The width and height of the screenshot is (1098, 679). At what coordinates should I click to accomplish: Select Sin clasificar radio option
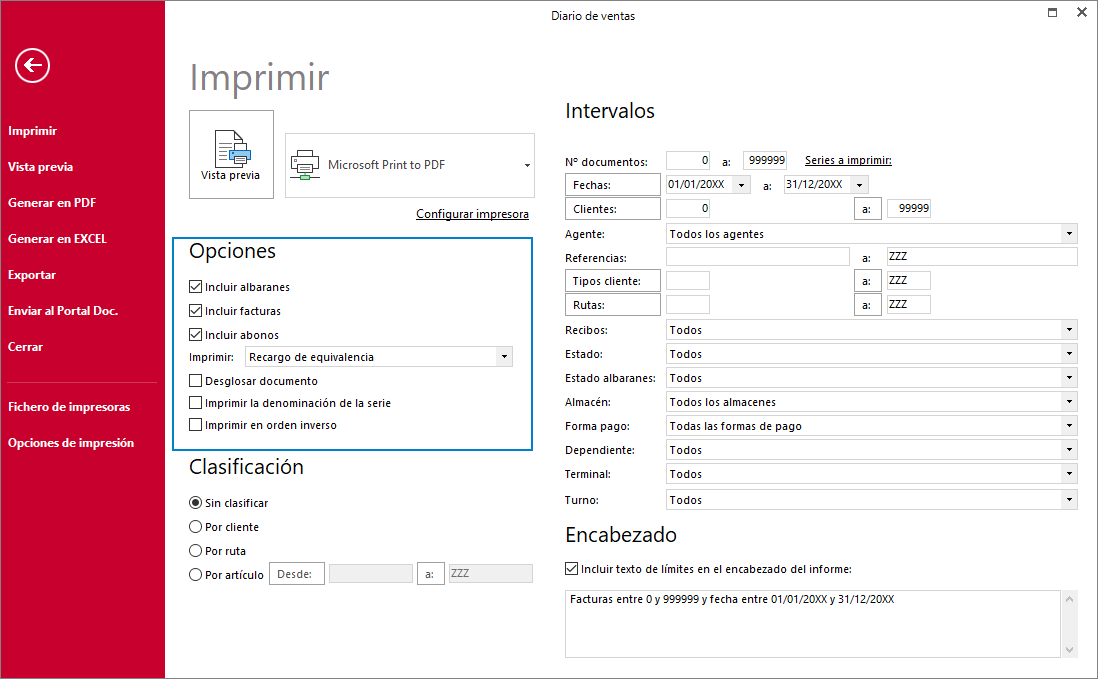pyautogui.click(x=195, y=503)
